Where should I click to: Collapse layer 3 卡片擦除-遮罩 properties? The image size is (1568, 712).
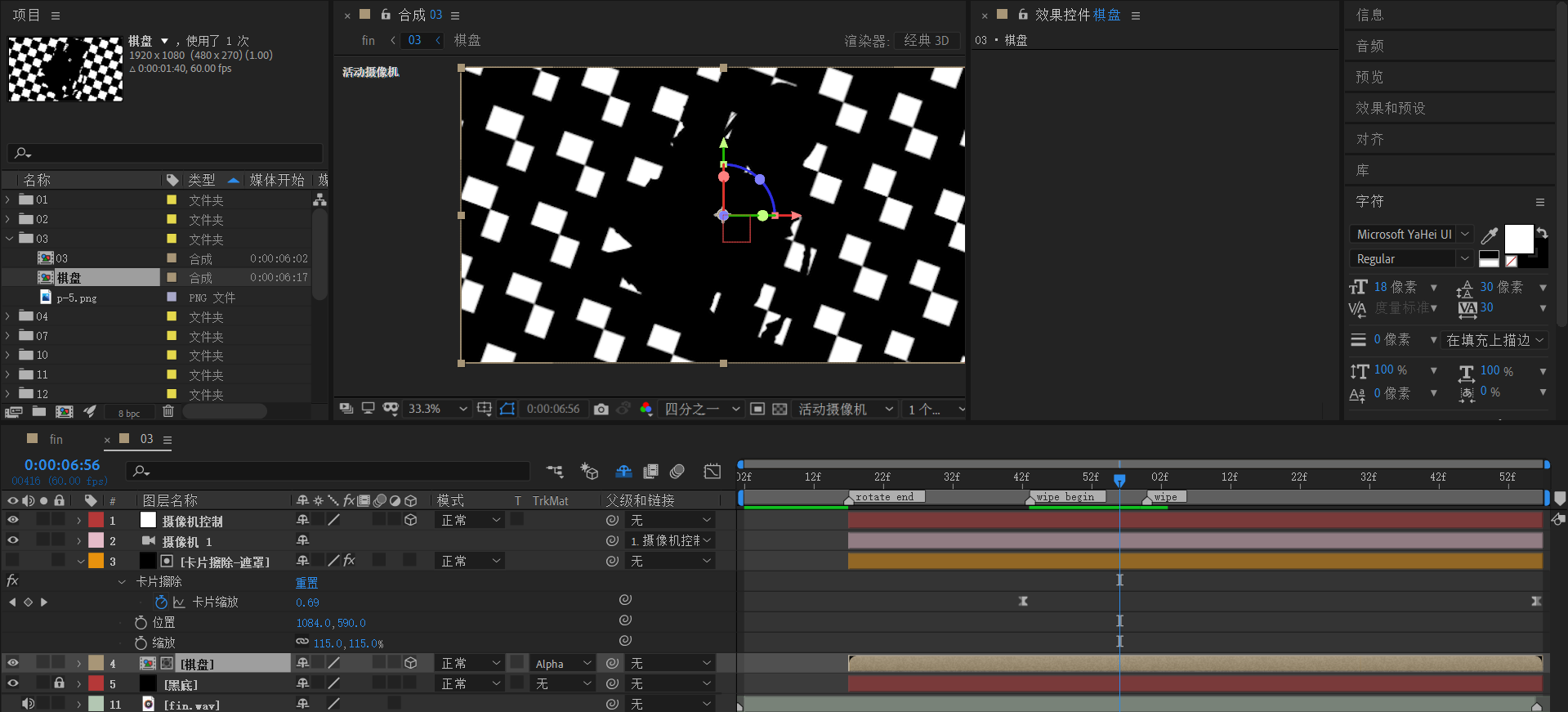(x=80, y=562)
